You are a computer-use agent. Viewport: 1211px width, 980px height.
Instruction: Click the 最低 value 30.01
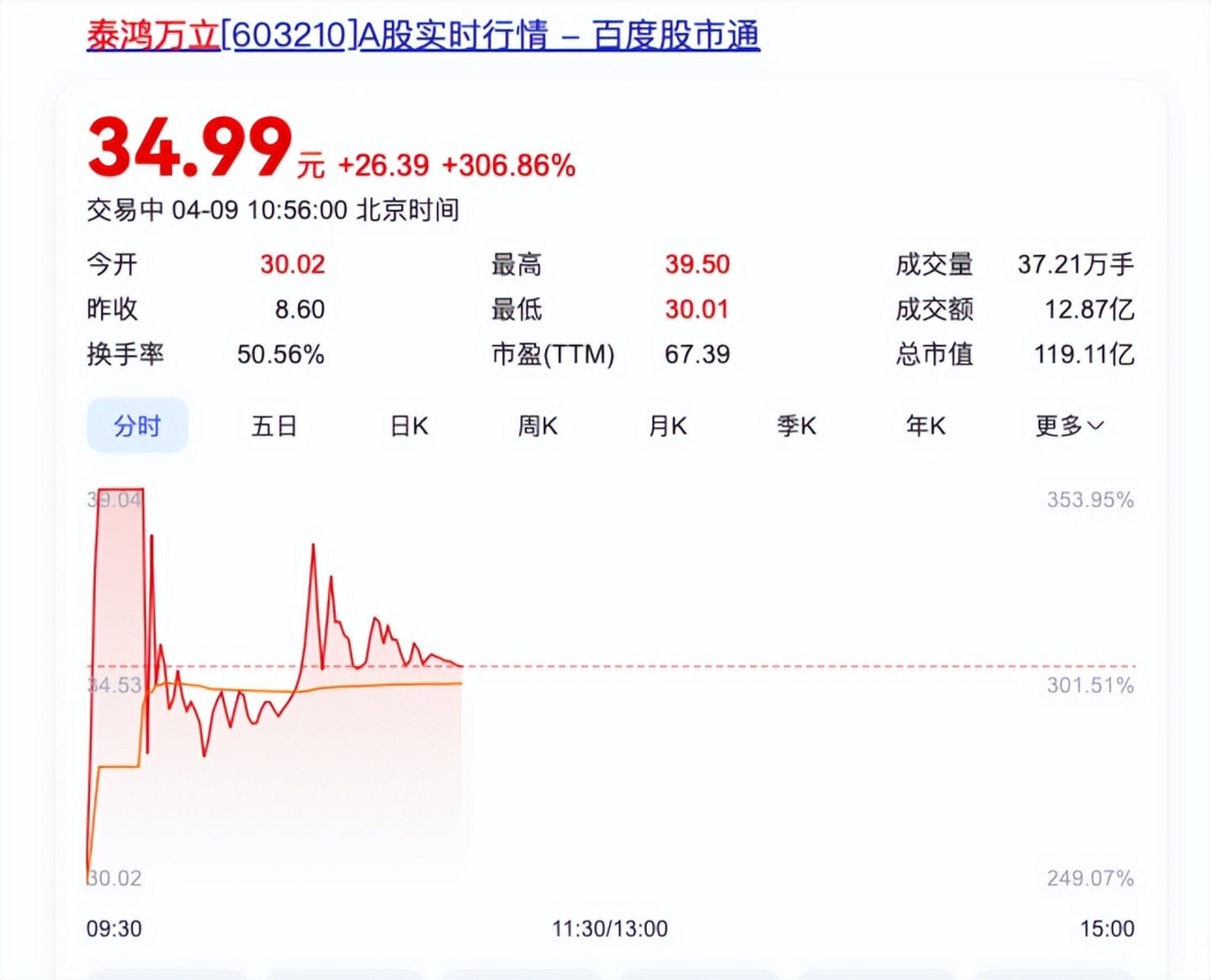coord(697,310)
